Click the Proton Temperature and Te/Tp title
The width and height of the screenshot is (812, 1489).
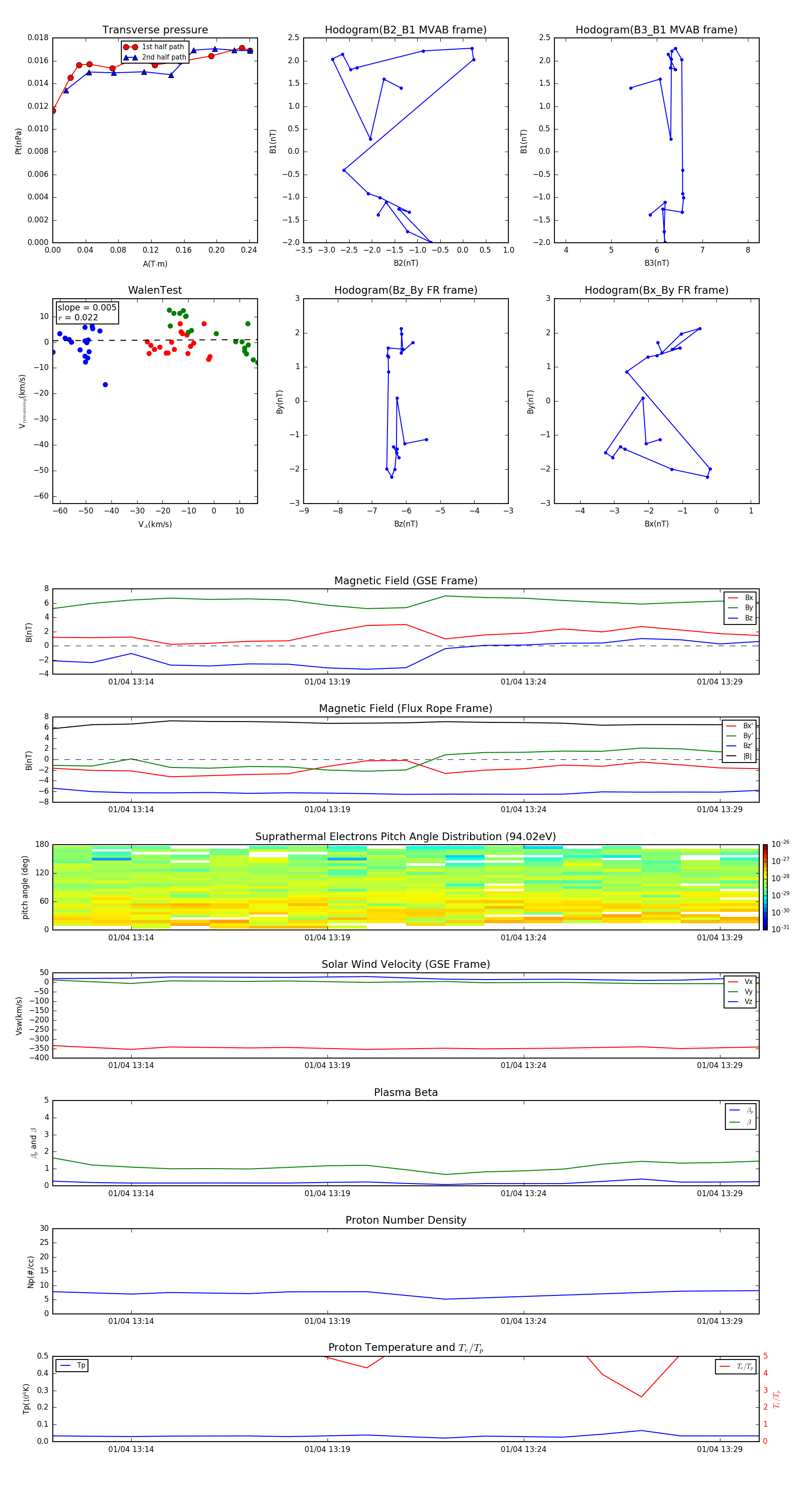(x=406, y=1348)
